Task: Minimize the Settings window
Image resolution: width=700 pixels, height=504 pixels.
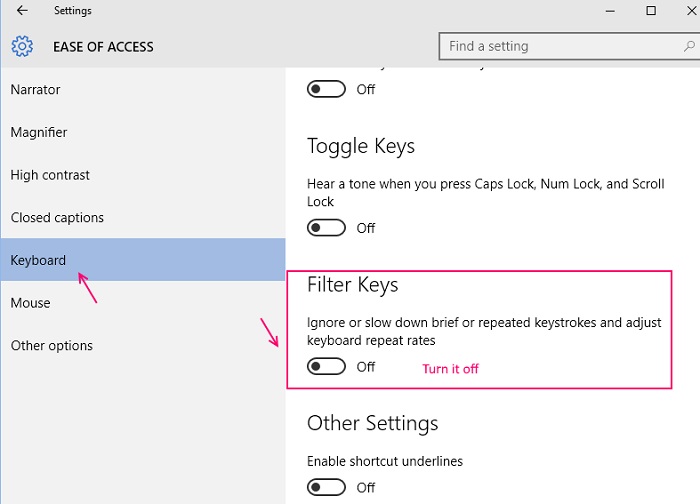Action: coord(605,11)
